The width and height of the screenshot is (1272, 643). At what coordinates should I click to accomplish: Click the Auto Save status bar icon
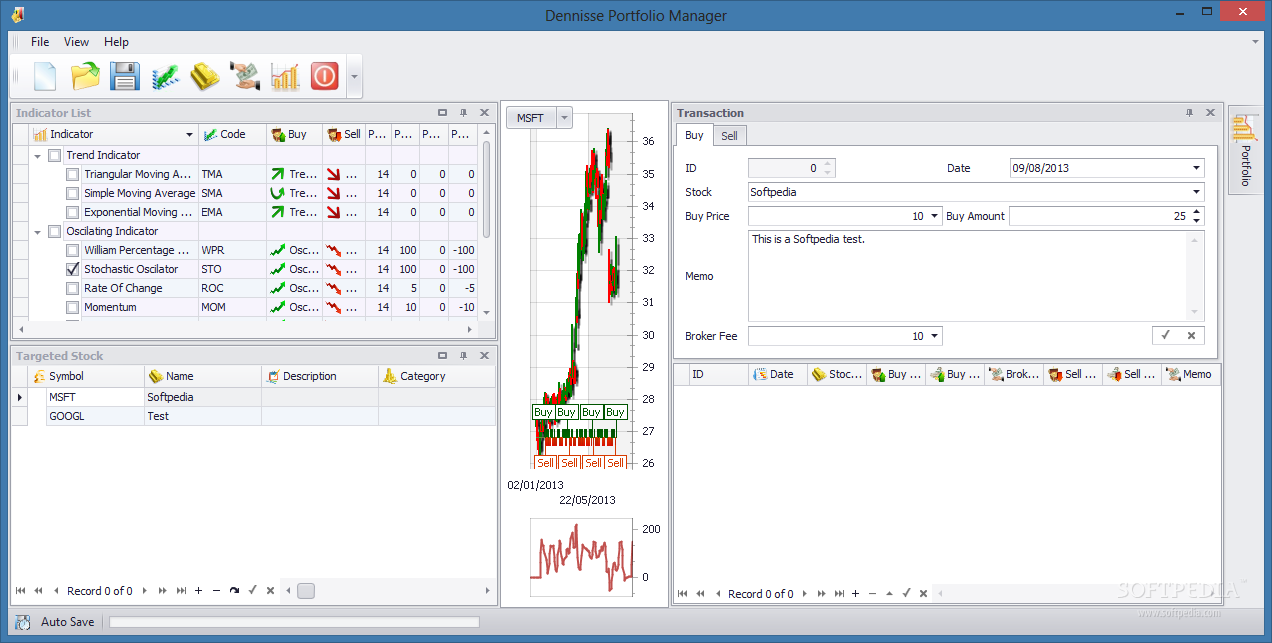point(23,622)
